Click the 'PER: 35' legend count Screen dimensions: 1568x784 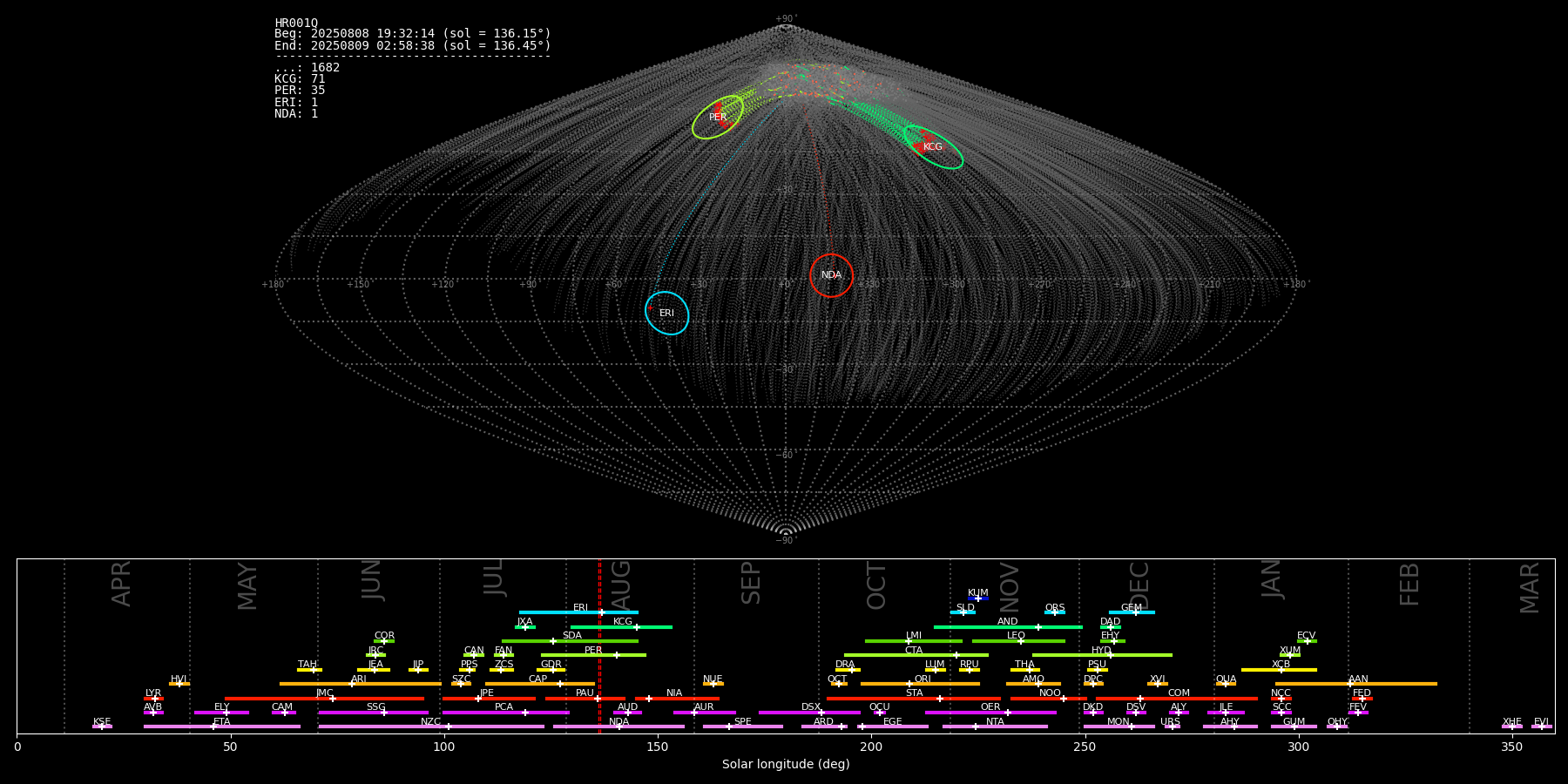tap(300, 91)
